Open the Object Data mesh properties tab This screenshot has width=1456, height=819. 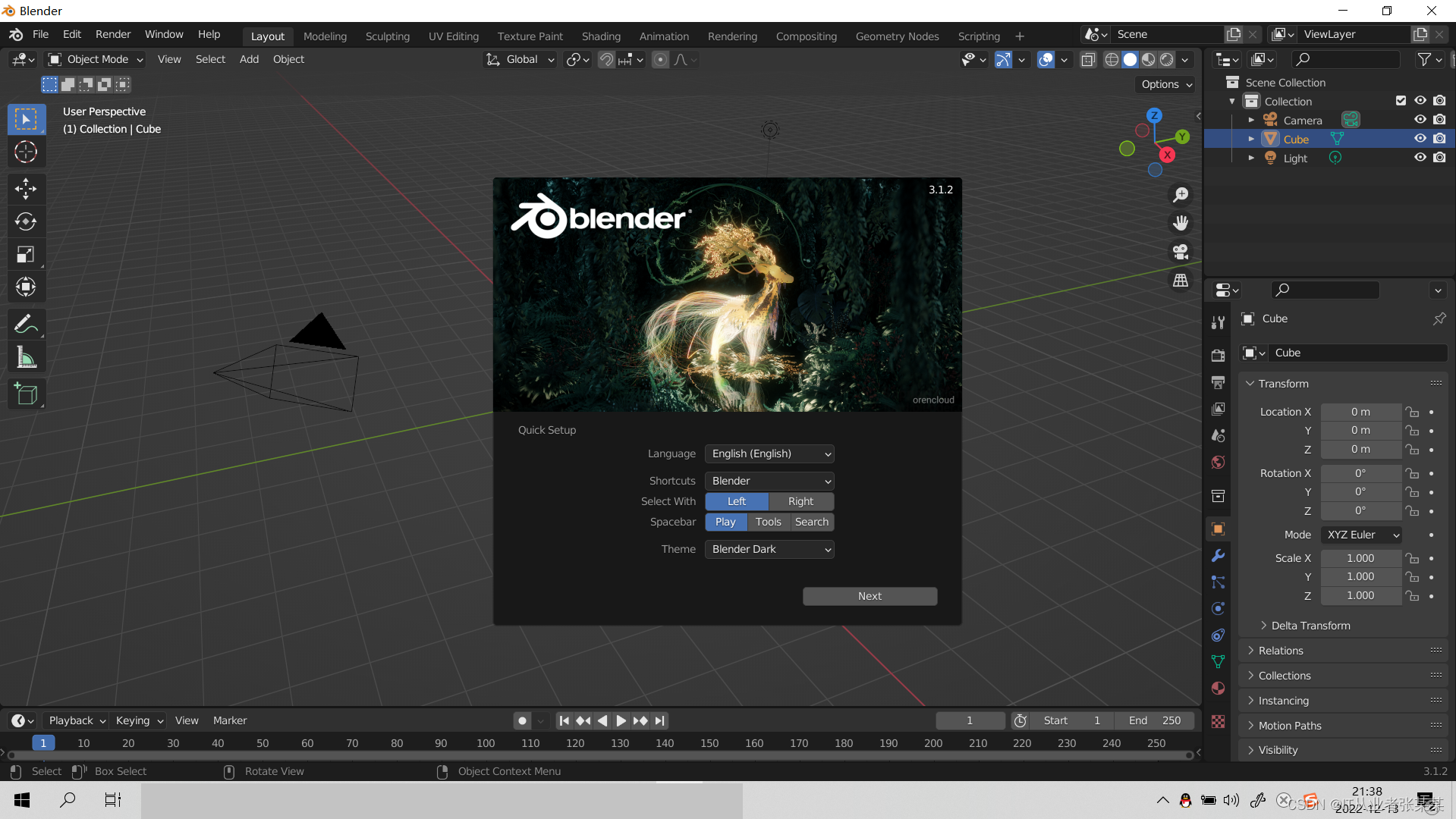1218,661
